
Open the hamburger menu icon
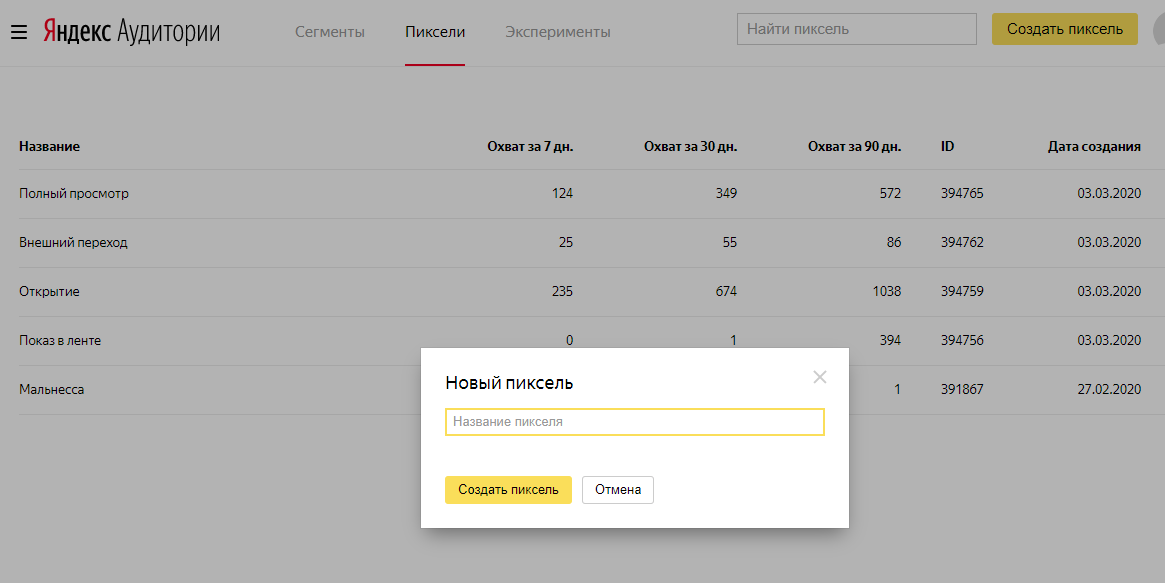pyautogui.click(x=18, y=32)
